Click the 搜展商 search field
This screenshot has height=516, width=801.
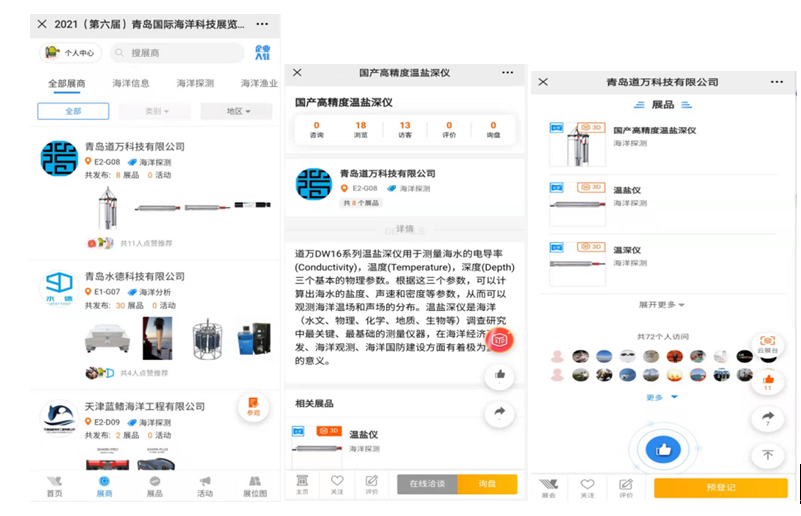177,53
